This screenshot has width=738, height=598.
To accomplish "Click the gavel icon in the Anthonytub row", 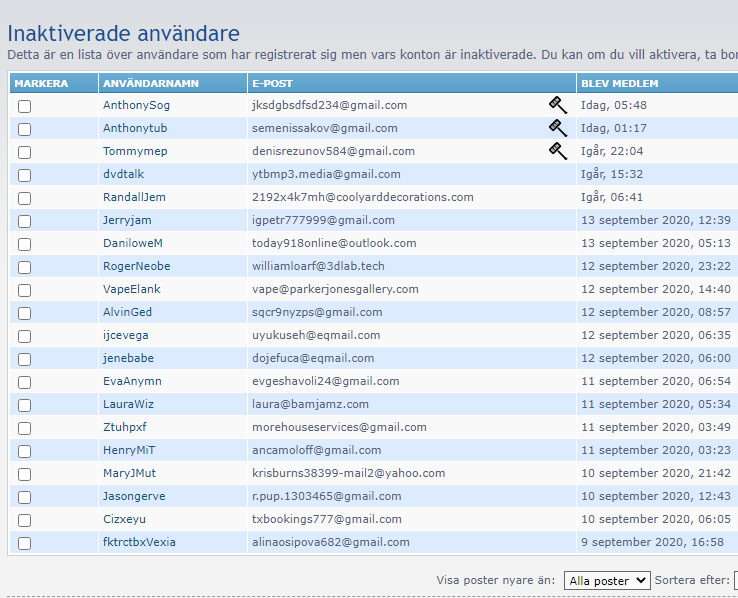I will tap(558, 128).
